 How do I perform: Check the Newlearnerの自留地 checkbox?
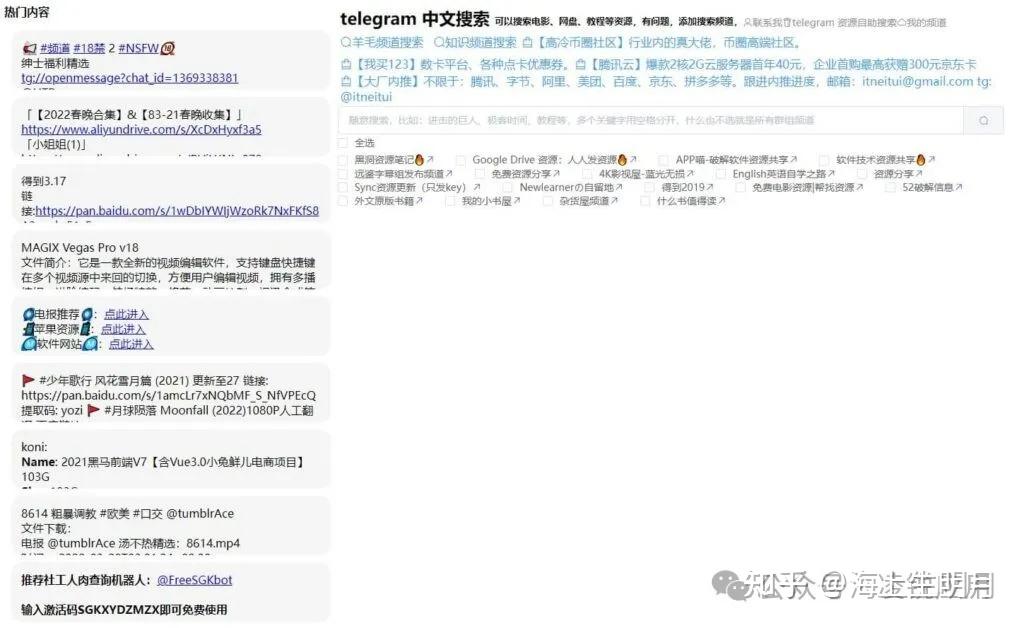click(x=507, y=187)
